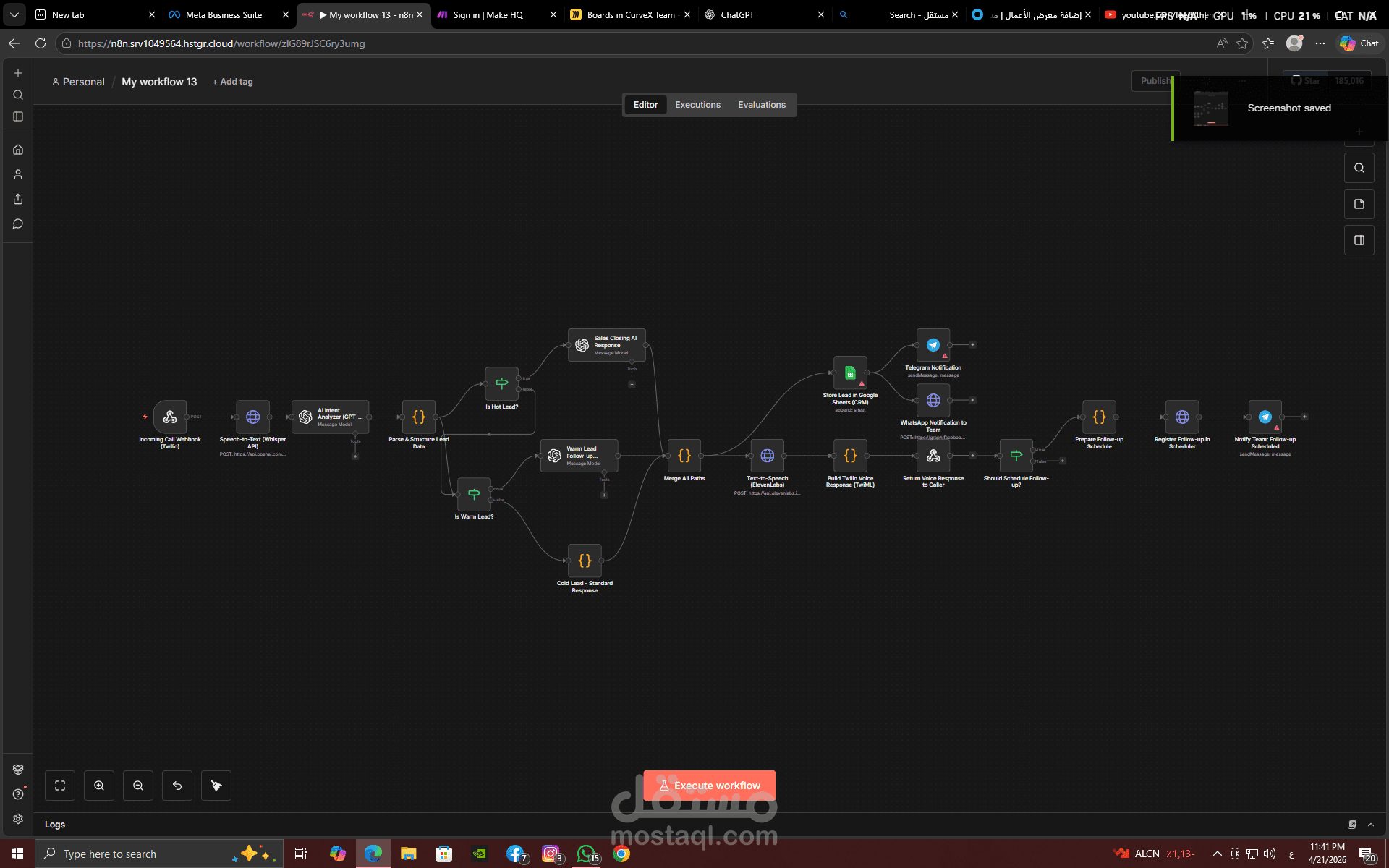Select the Telegram Notification node
Viewport: 1389px width, 868px height.
933,345
